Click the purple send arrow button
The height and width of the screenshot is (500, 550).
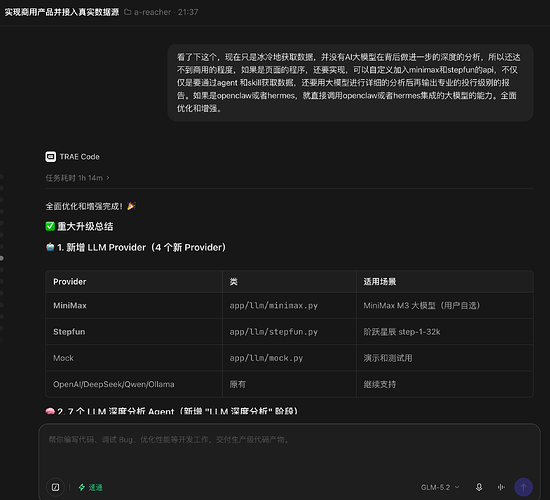523,487
